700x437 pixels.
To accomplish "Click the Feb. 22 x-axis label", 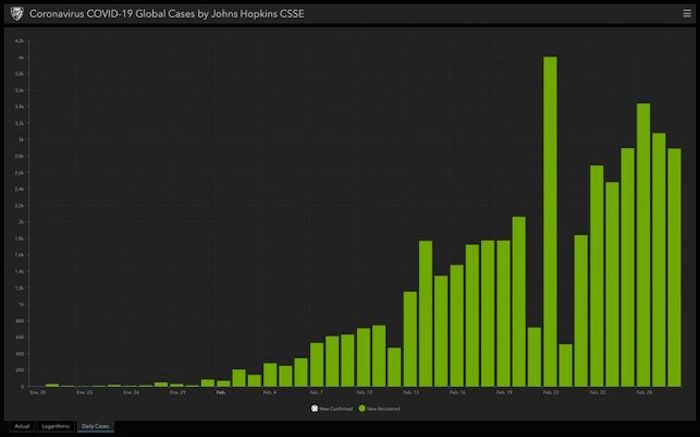I will tap(550, 393).
